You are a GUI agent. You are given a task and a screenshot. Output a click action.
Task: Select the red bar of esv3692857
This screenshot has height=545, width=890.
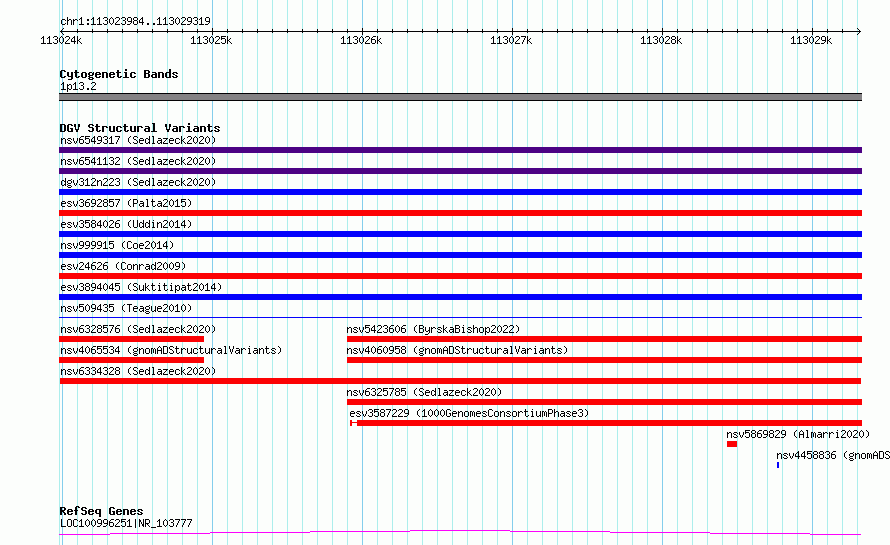click(460, 213)
